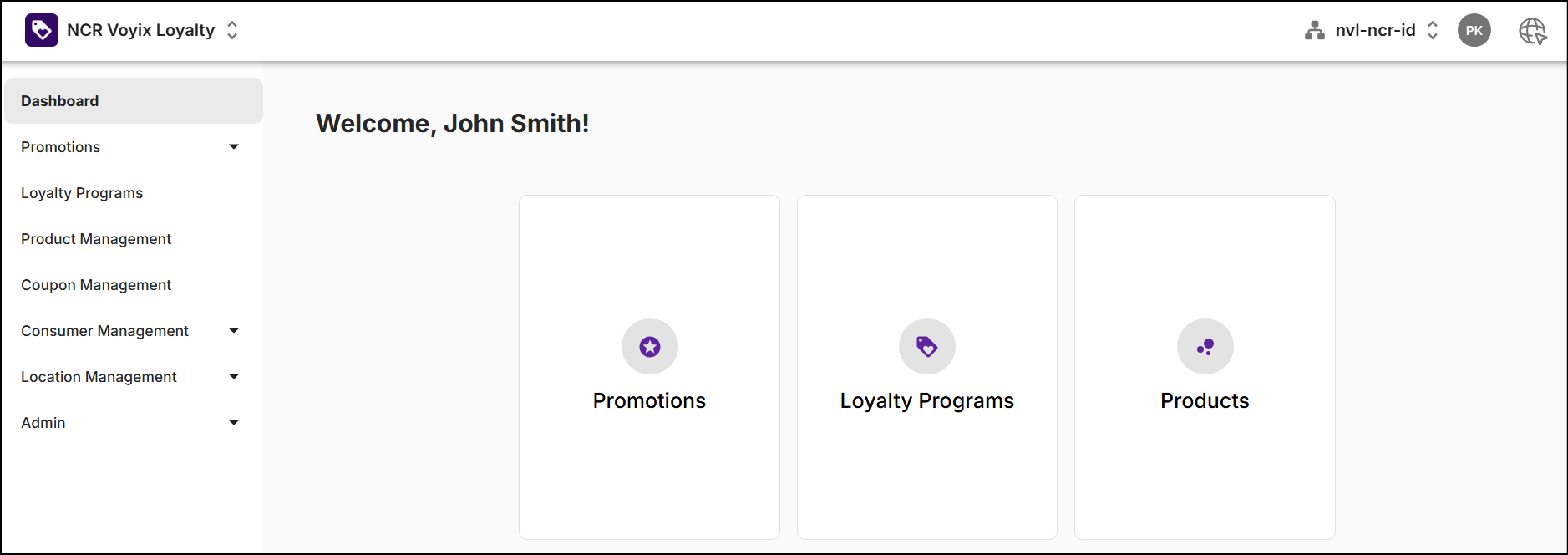Click the organization hierarchy icon
The width and height of the screenshot is (1568, 555).
tap(1314, 31)
